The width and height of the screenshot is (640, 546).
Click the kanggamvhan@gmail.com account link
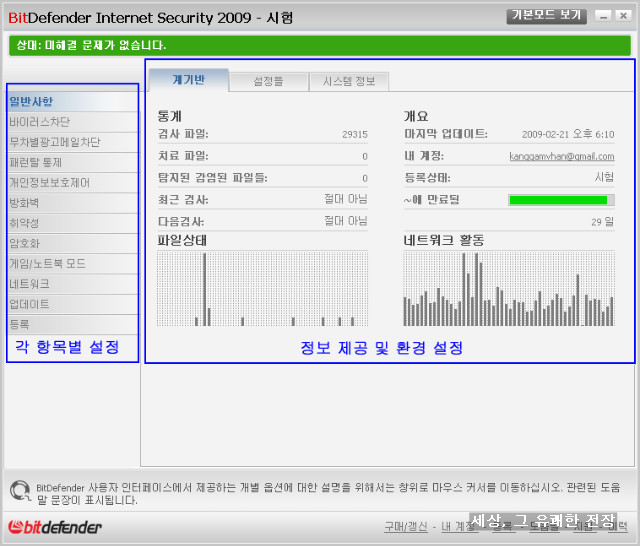coord(562,156)
